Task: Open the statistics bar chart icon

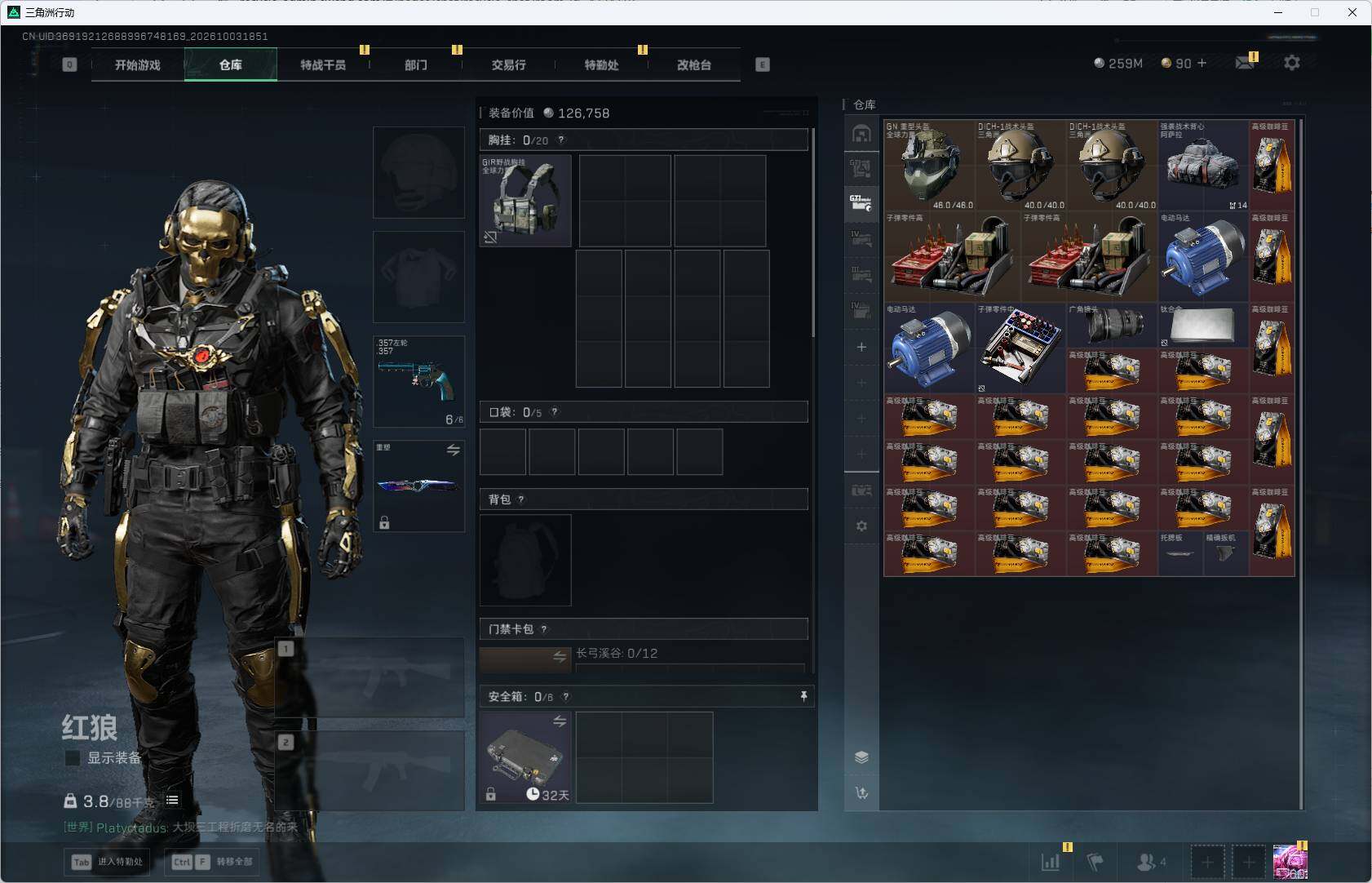Action: (1051, 861)
